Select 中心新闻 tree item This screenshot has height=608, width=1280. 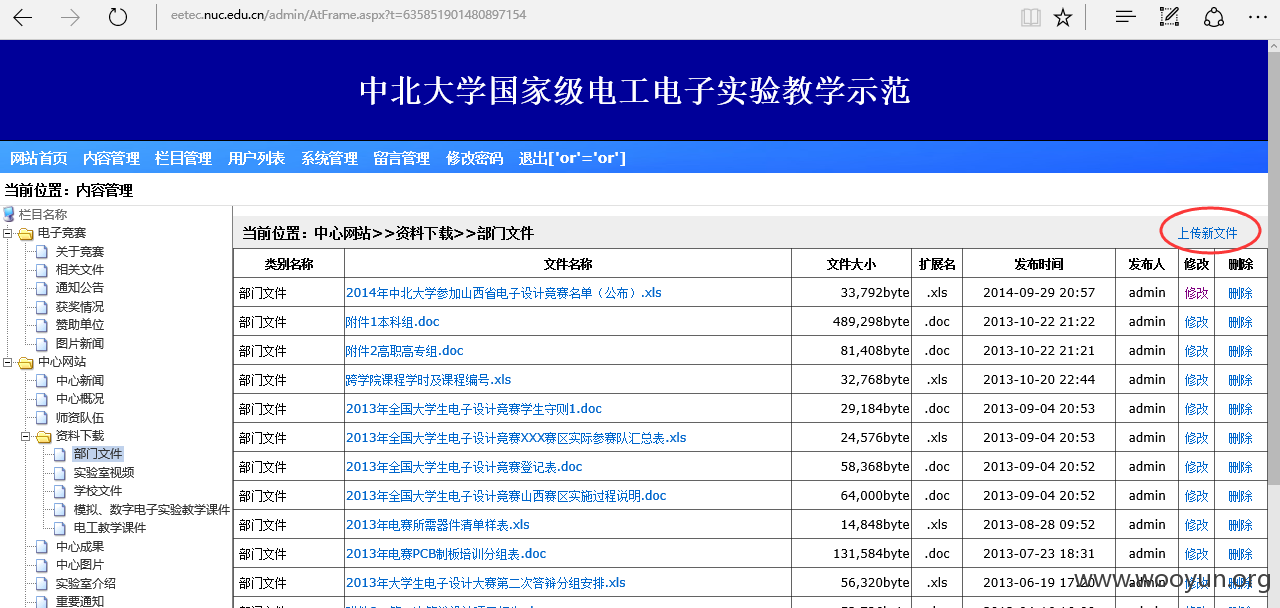(79, 381)
